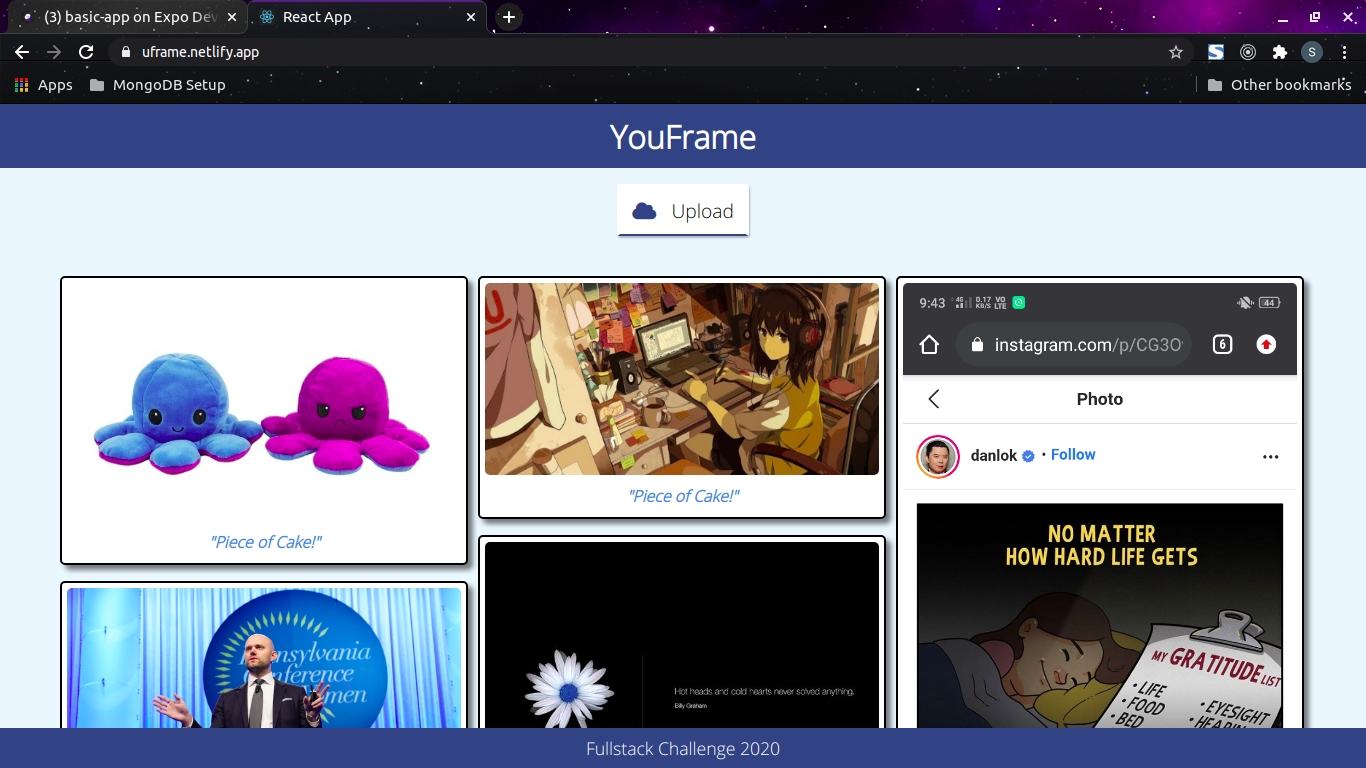Close the React App tab

pos(471,17)
